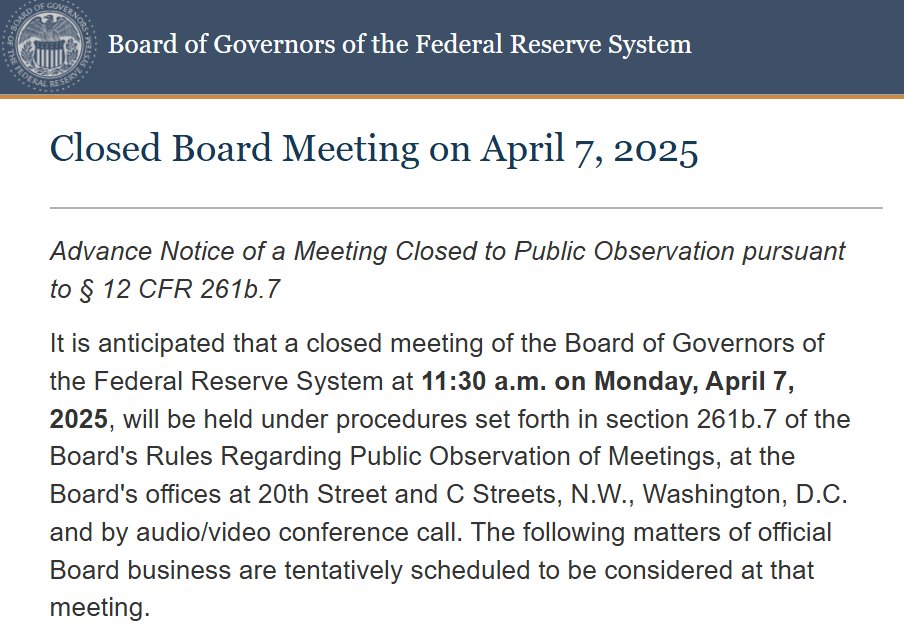Click the tentatively scheduled phrase in the paragraph
This screenshot has height=630, width=904.
pyautogui.click(x=409, y=571)
